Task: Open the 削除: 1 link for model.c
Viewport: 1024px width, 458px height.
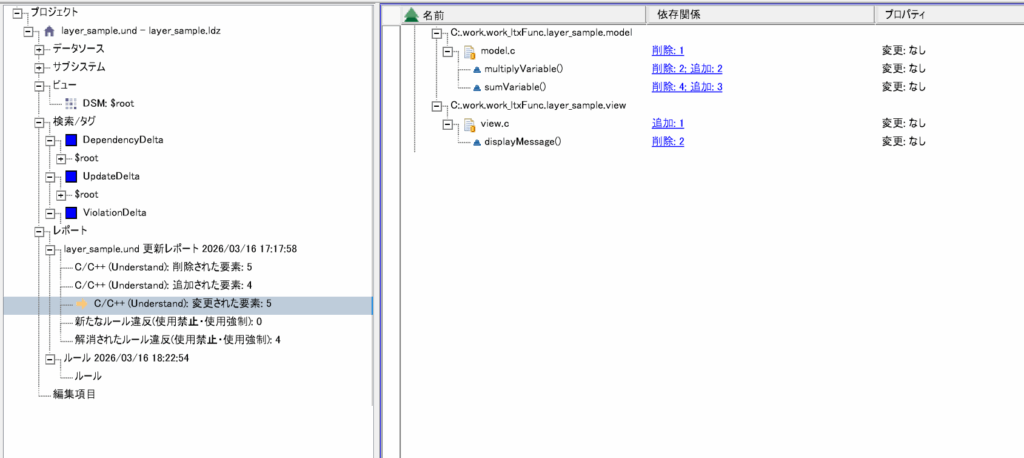Action: (x=667, y=50)
